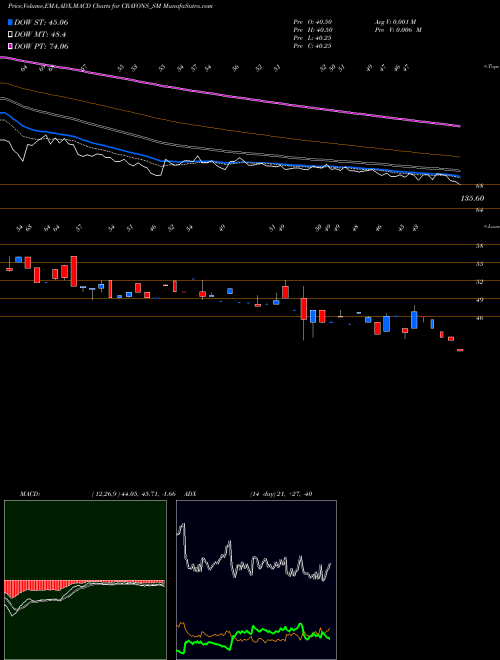Click the 'ADX' panel heading
500x660 pixels.
click(x=191, y=494)
